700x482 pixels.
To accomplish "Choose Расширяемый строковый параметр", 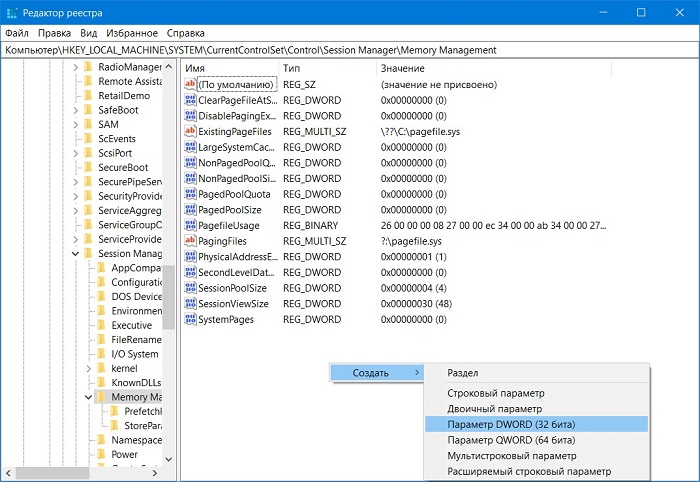I will [x=537, y=471].
